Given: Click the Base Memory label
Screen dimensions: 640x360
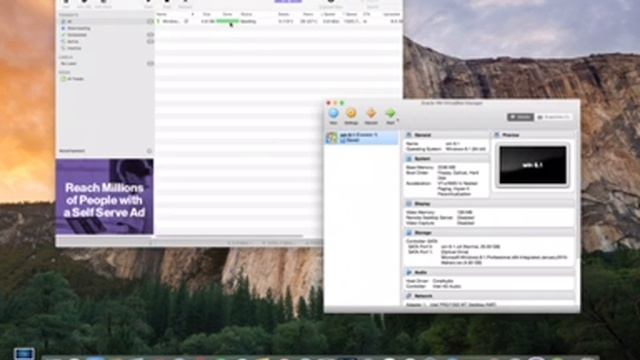Looking at the screenshot, I should [x=419, y=167].
